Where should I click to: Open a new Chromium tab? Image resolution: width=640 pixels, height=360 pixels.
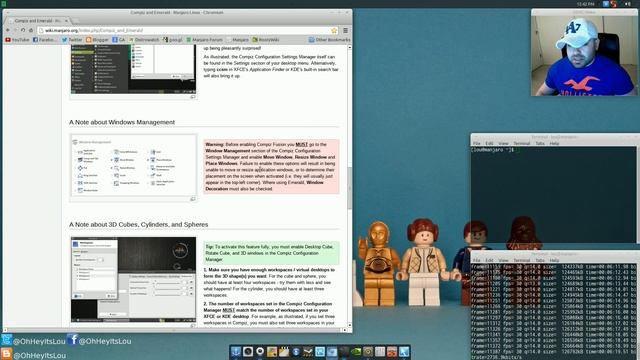[x=77, y=20]
